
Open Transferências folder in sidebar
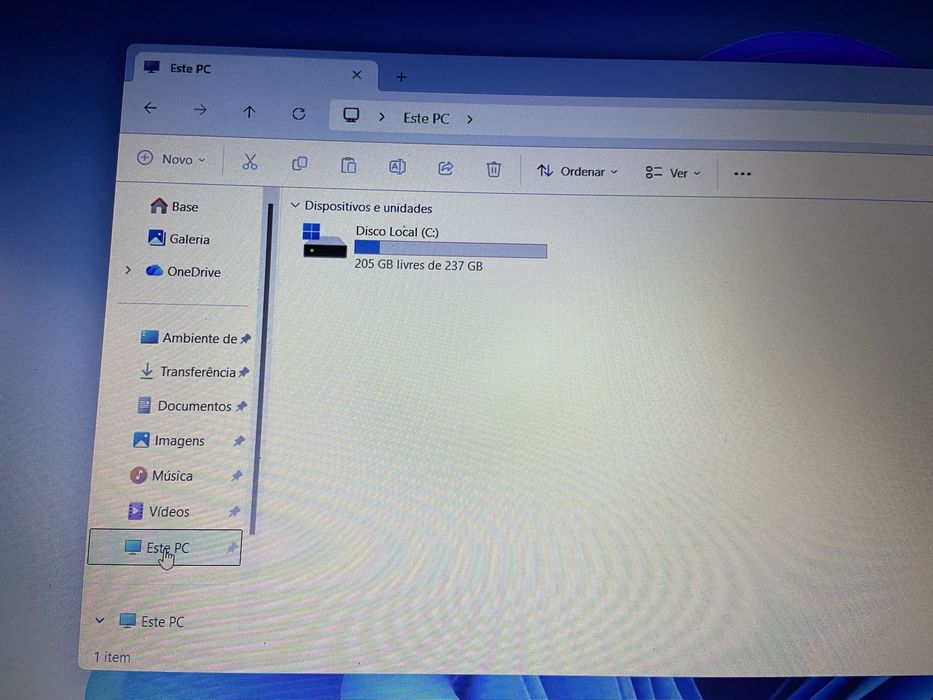click(x=187, y=372)
